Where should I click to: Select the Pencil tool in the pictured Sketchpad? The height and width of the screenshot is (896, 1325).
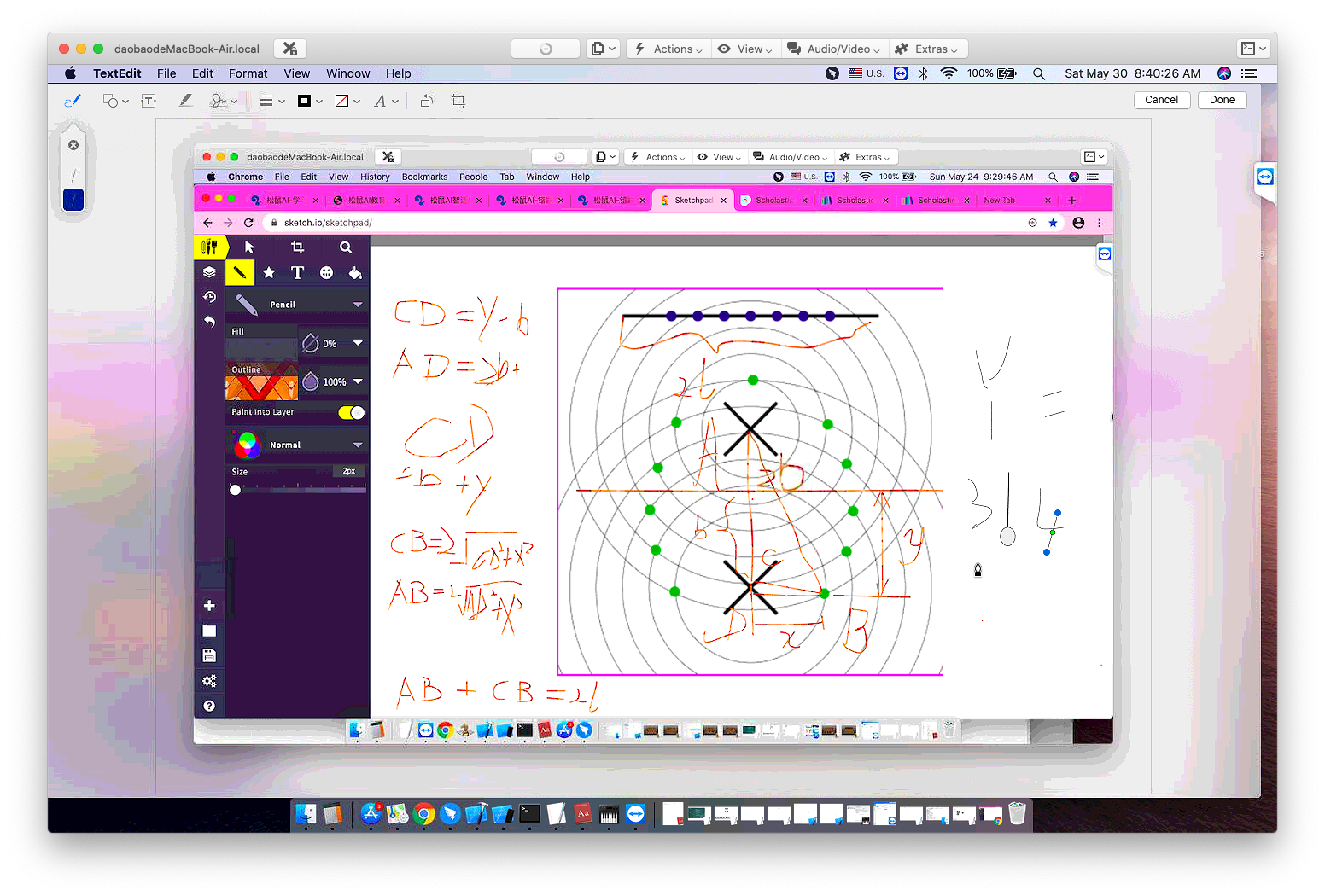pos(240,272)
